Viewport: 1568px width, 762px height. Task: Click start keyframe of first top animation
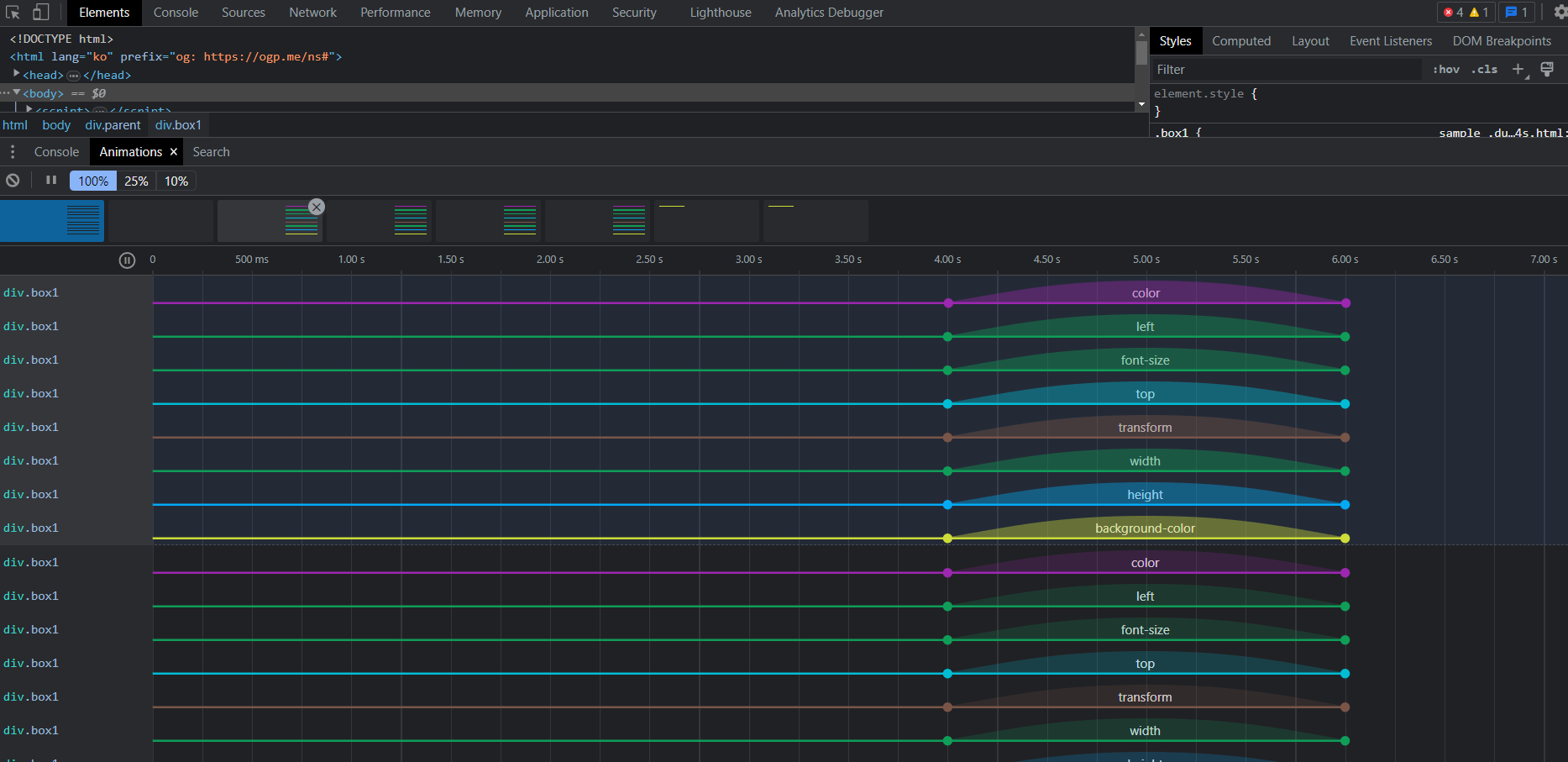pyautogui.click(x=947, y=404)
